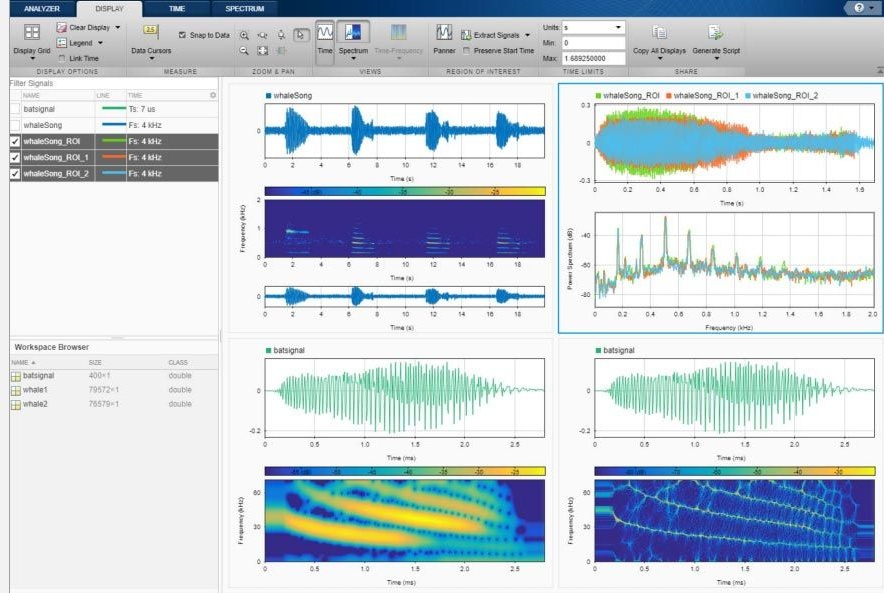Check the batsignal signal checkbox

pos(15,109)
